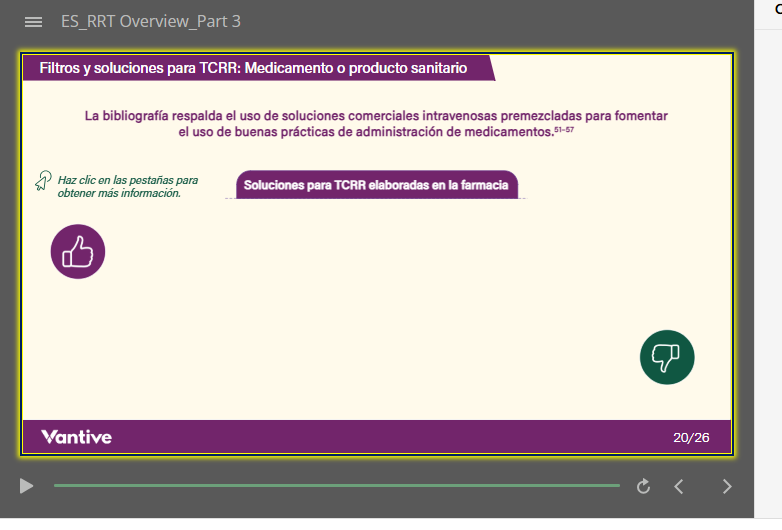Go to the previous slide
Screen dimensions: 782x530
click(678, 486)
